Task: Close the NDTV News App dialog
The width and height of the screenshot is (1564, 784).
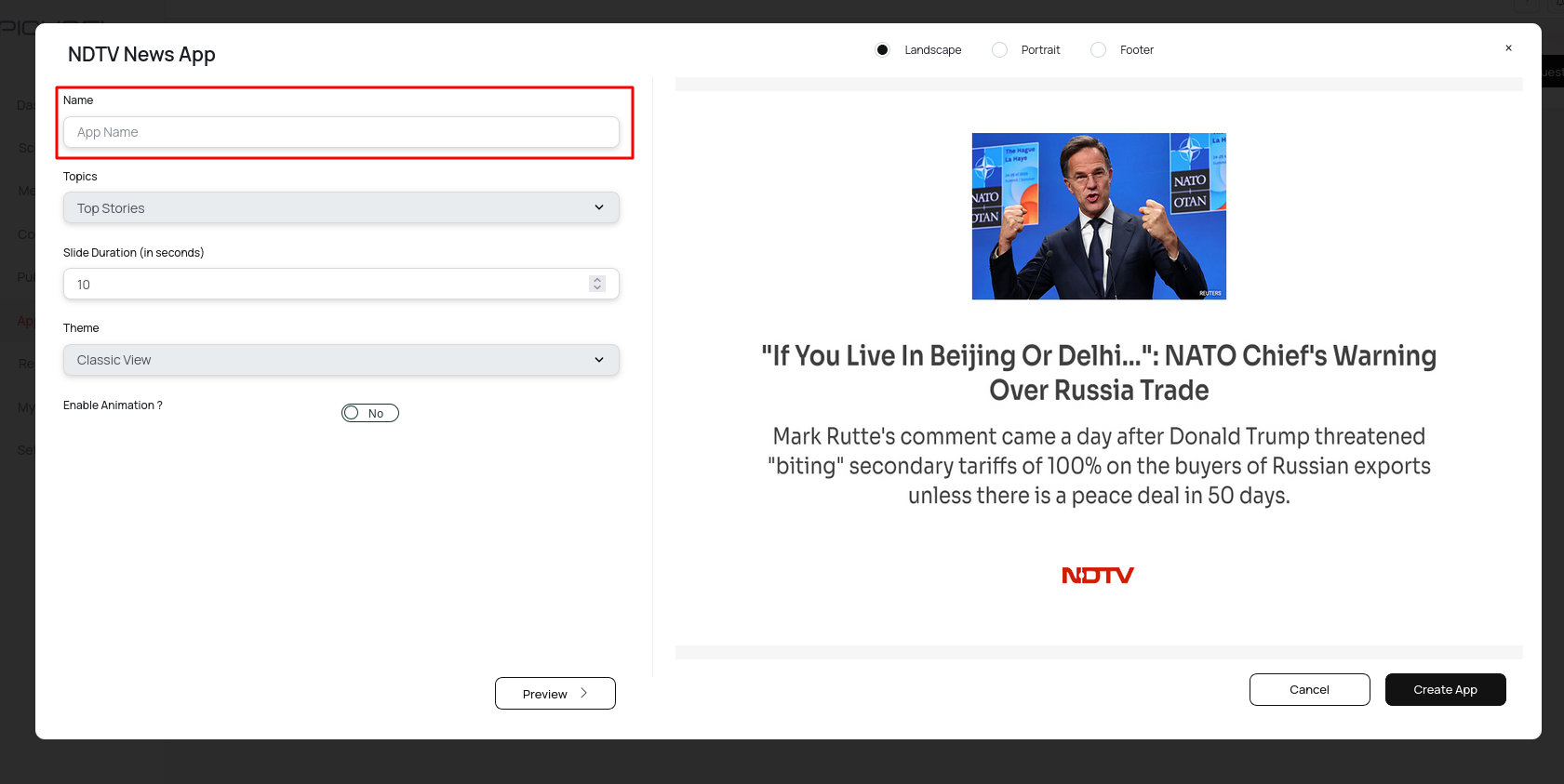Action: point(1508,48)
